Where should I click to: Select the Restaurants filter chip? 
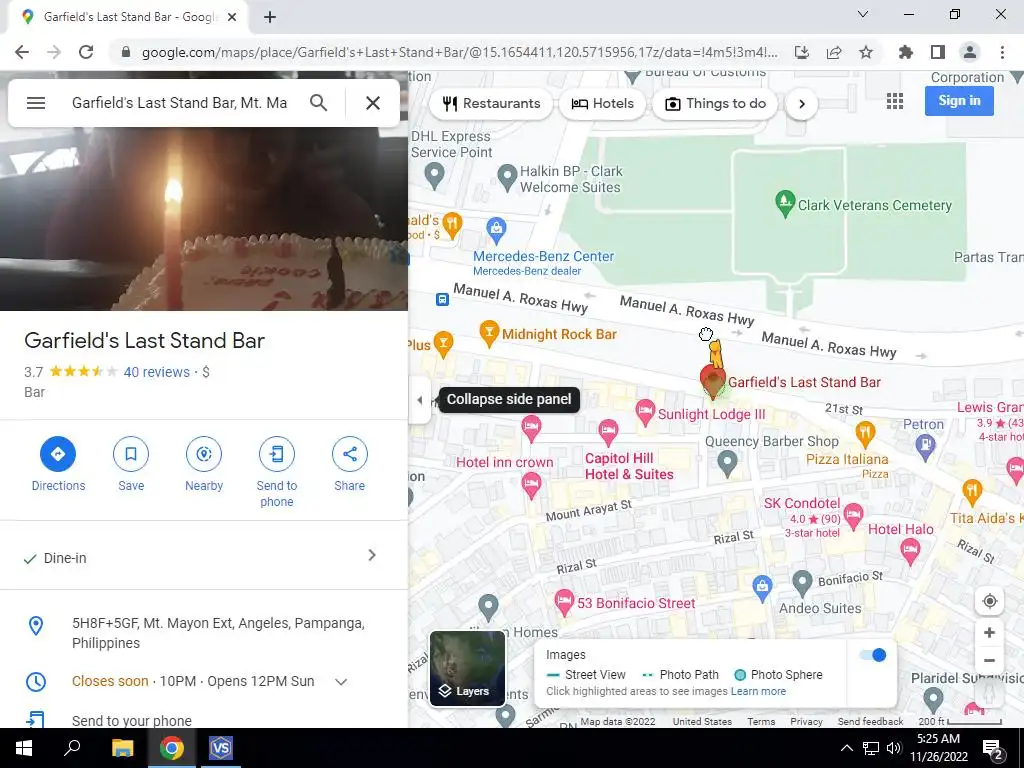point(491,104)
